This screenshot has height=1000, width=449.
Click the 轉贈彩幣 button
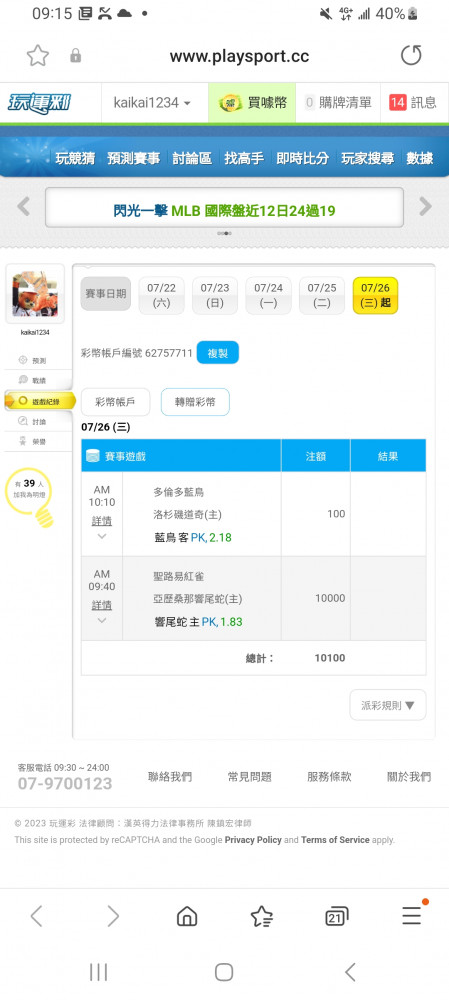195,402
